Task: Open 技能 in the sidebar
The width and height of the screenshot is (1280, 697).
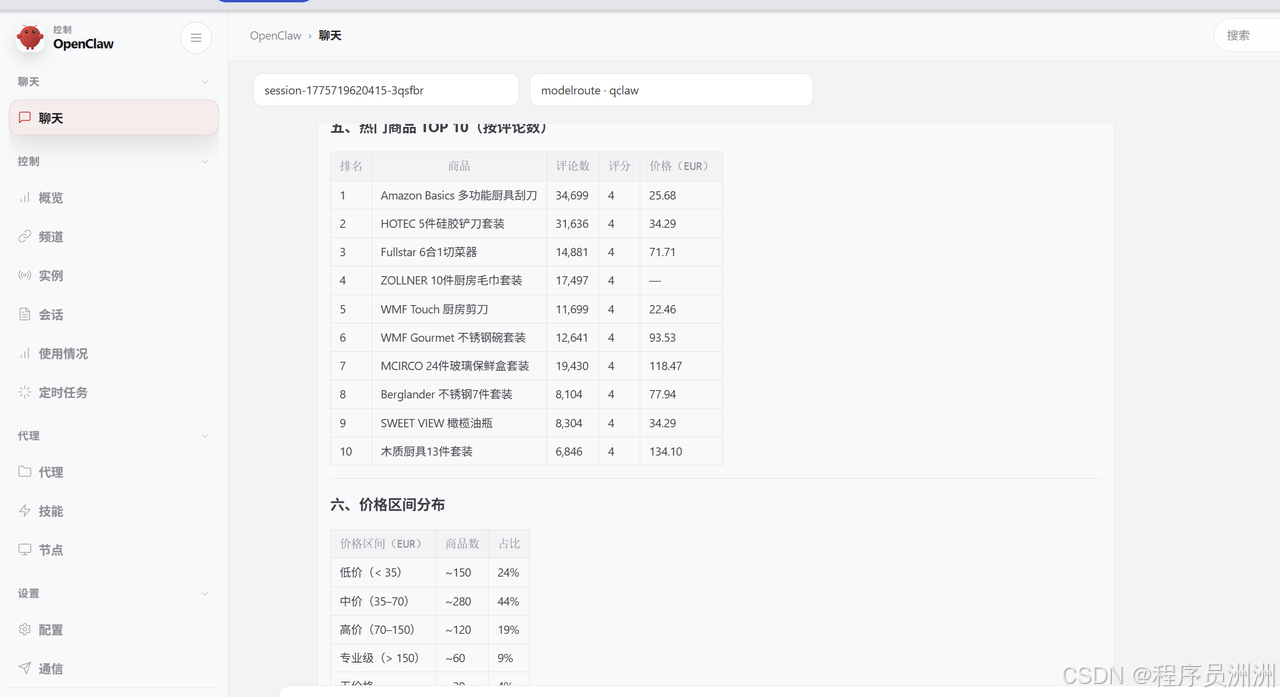Action: pos(114,511)
